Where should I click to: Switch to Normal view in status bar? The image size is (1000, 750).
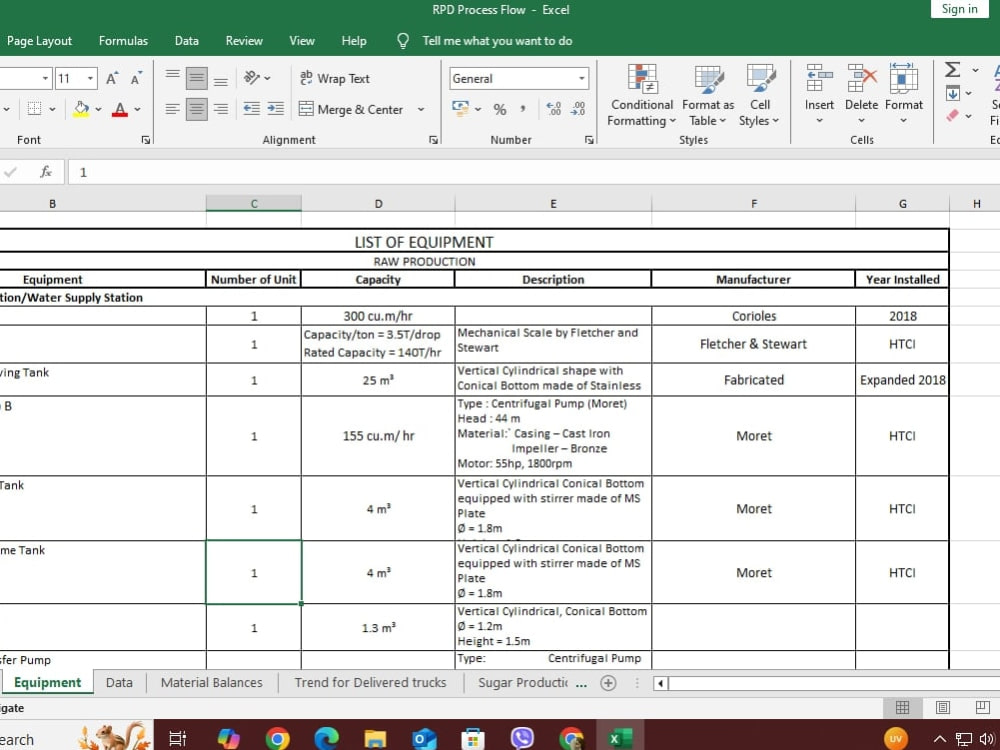pyautogui.click(x=902, y=707)
